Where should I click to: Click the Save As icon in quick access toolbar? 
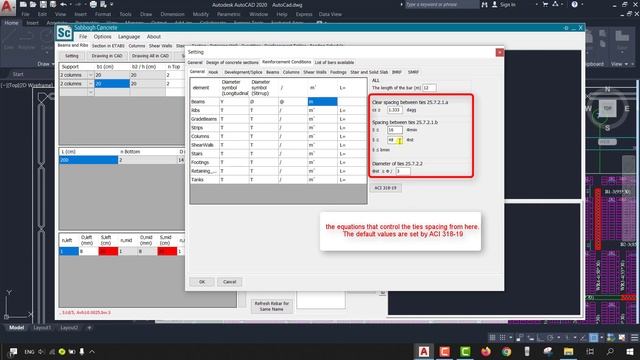(53, 4)
